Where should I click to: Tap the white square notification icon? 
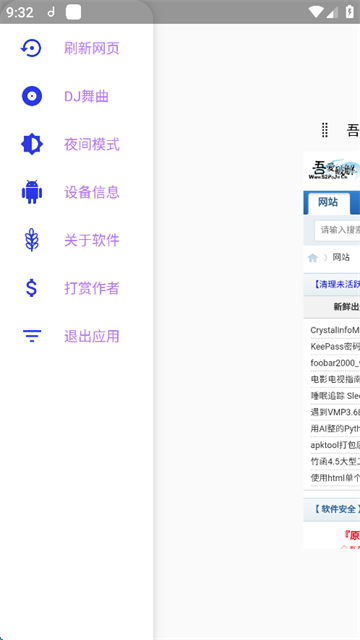pyautogui.click(x=73, y=12)
